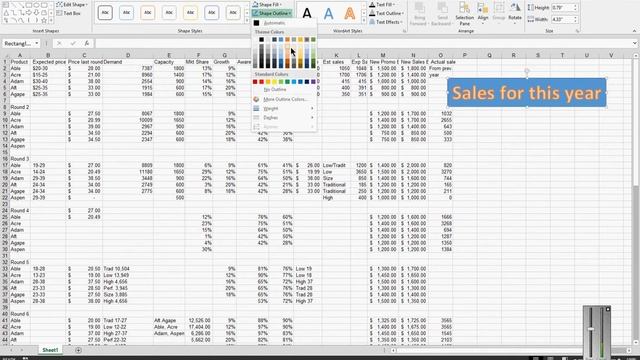Viewport: 640px width, 360px height.
Task: Decrease the Width using the down spinner
Action: point(576,21)
